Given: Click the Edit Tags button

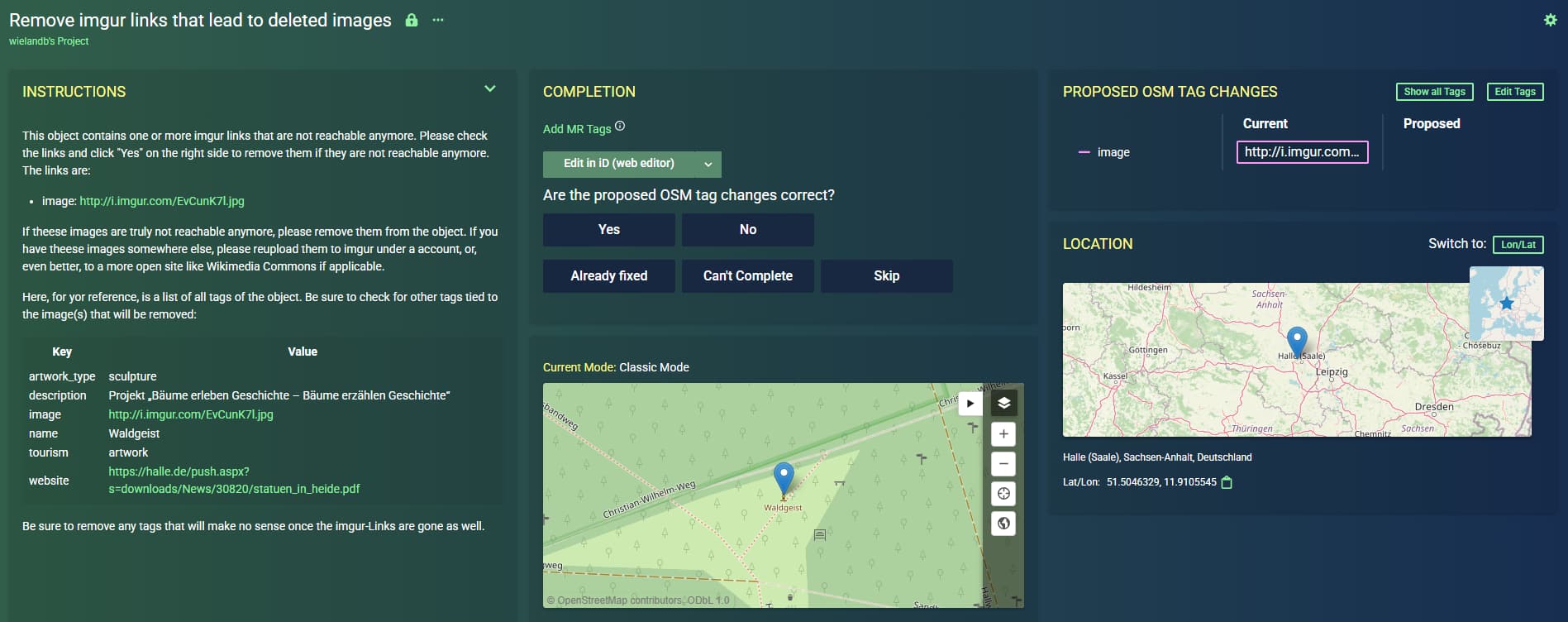Looking at the screenshot, I should click(1515, 92).
